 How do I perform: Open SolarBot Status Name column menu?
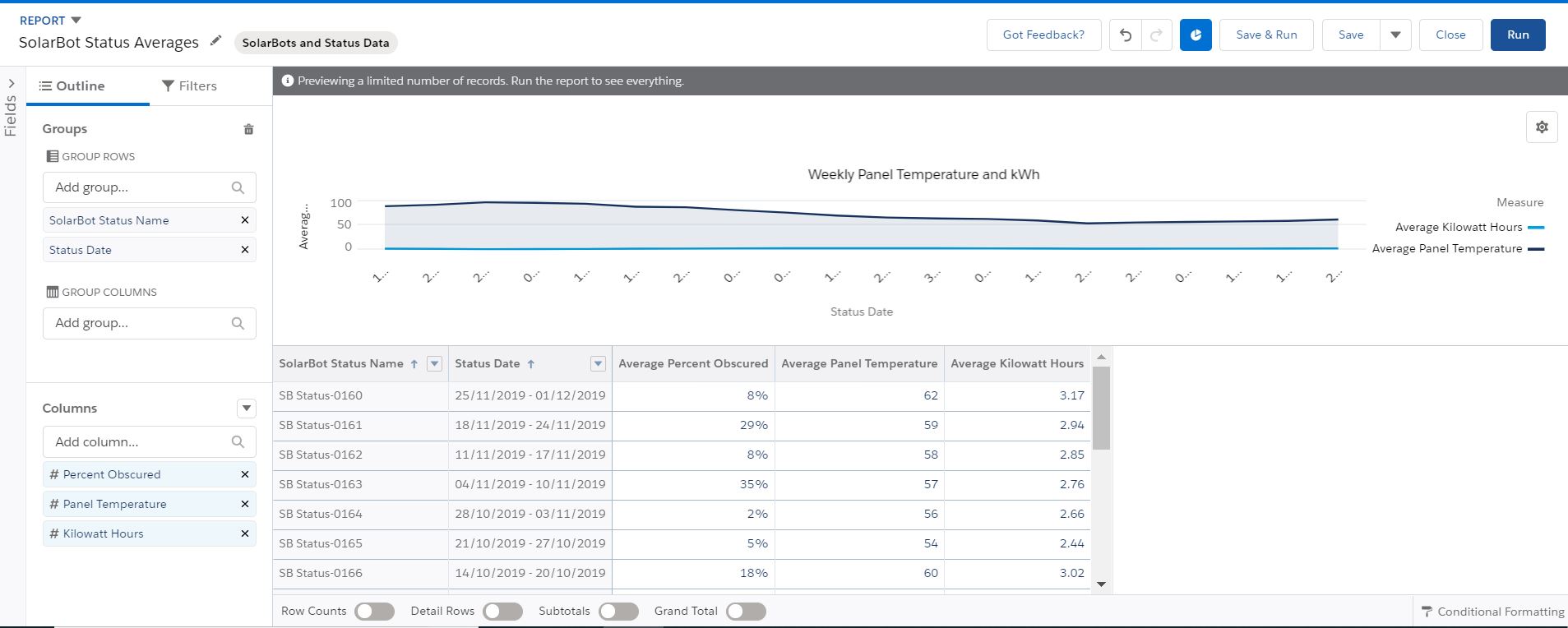click(435, 364)
